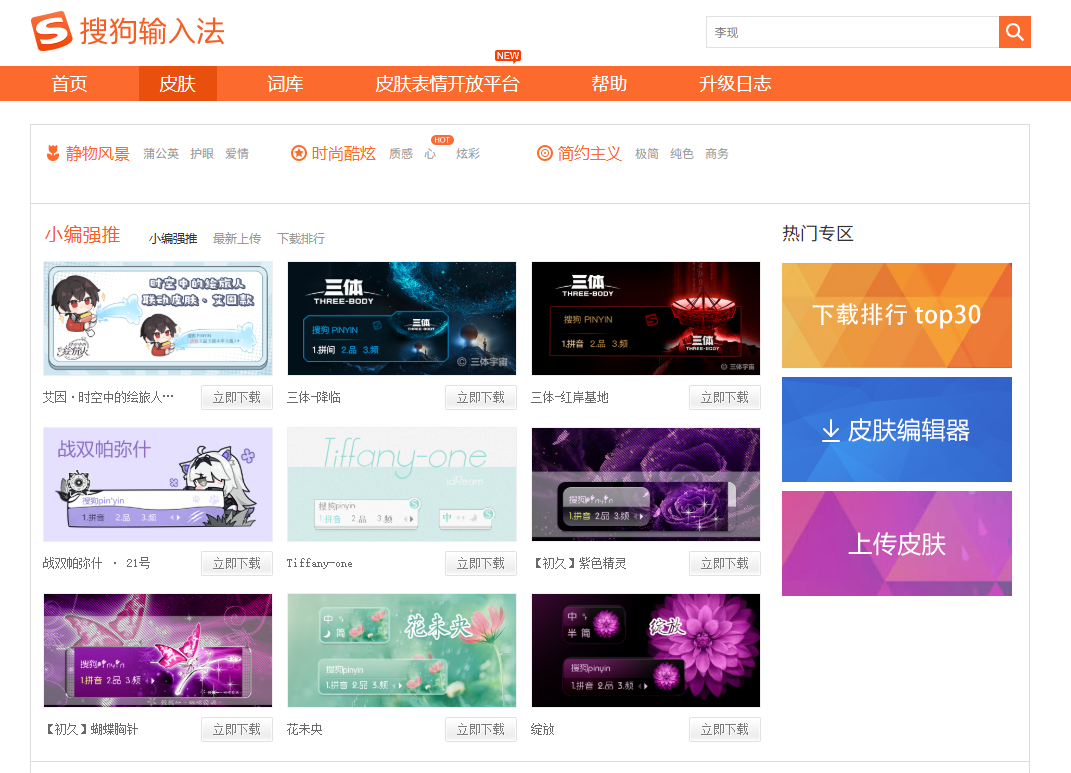
Task: Open 皮肤表情开放平台 nav item
Action: (447, 84)
